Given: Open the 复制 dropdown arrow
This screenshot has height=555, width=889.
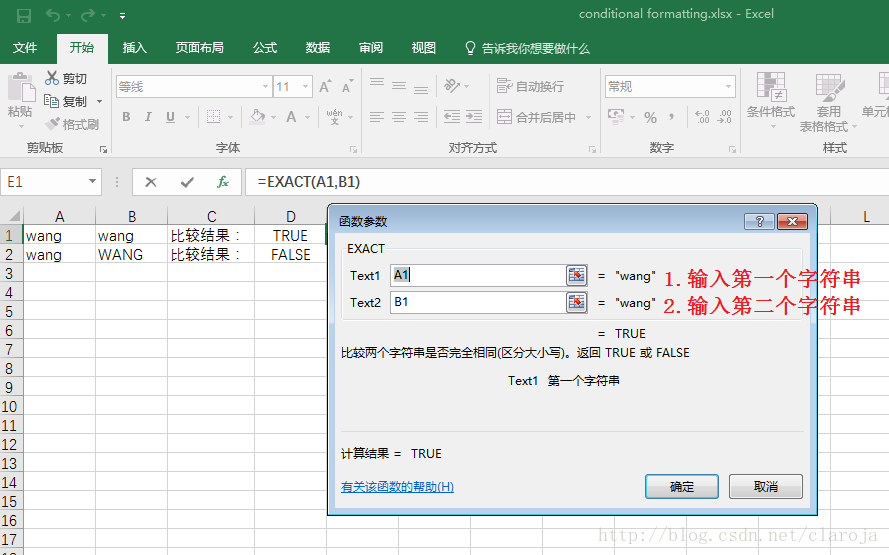Looking at the screenshot, I should click(x=100, y=101).
